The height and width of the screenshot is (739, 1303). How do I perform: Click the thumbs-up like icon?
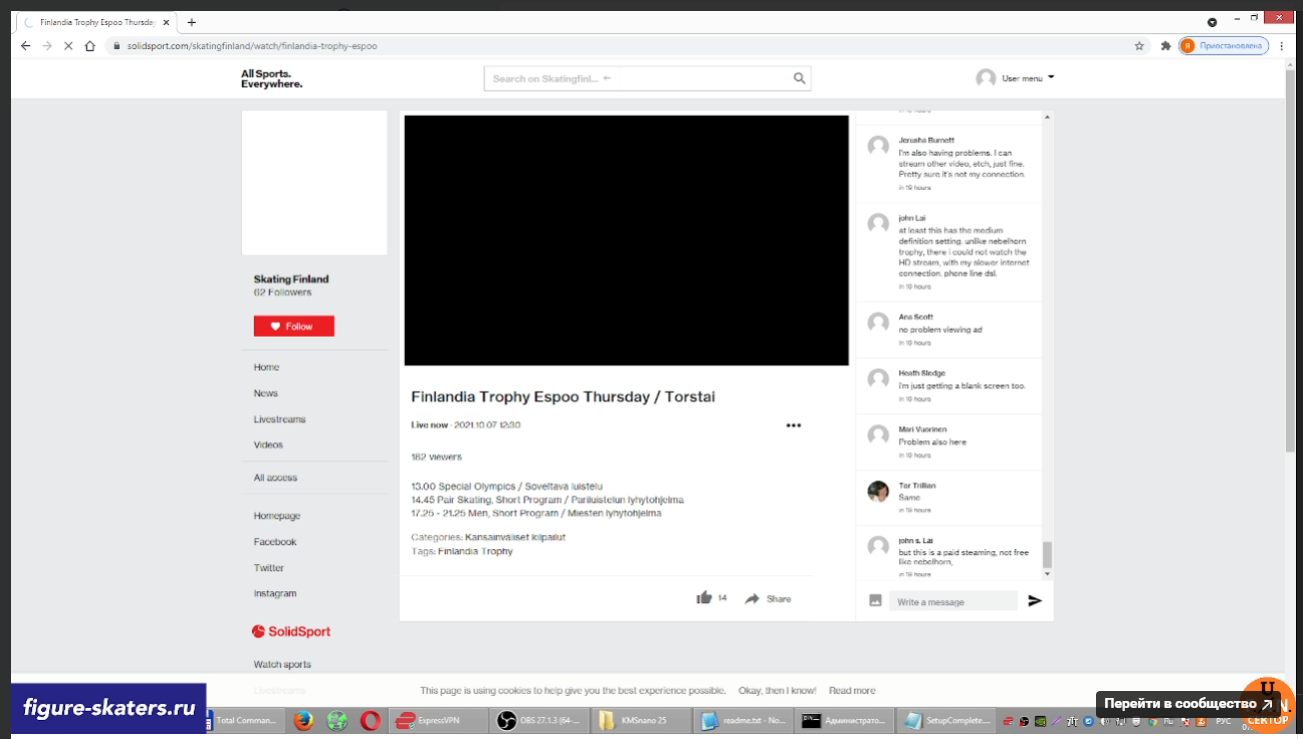point(704,598)
